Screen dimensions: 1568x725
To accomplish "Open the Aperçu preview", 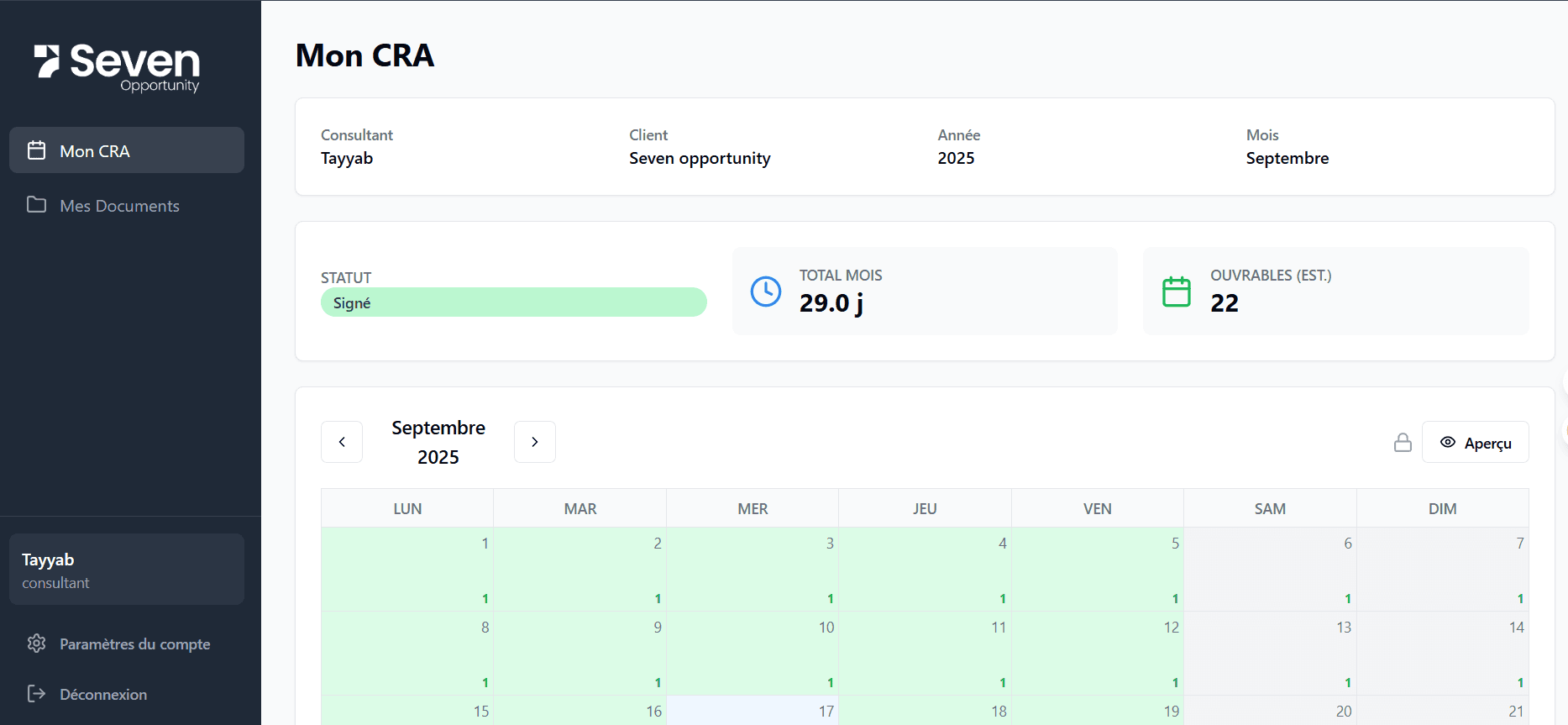I will (1475, 443).
